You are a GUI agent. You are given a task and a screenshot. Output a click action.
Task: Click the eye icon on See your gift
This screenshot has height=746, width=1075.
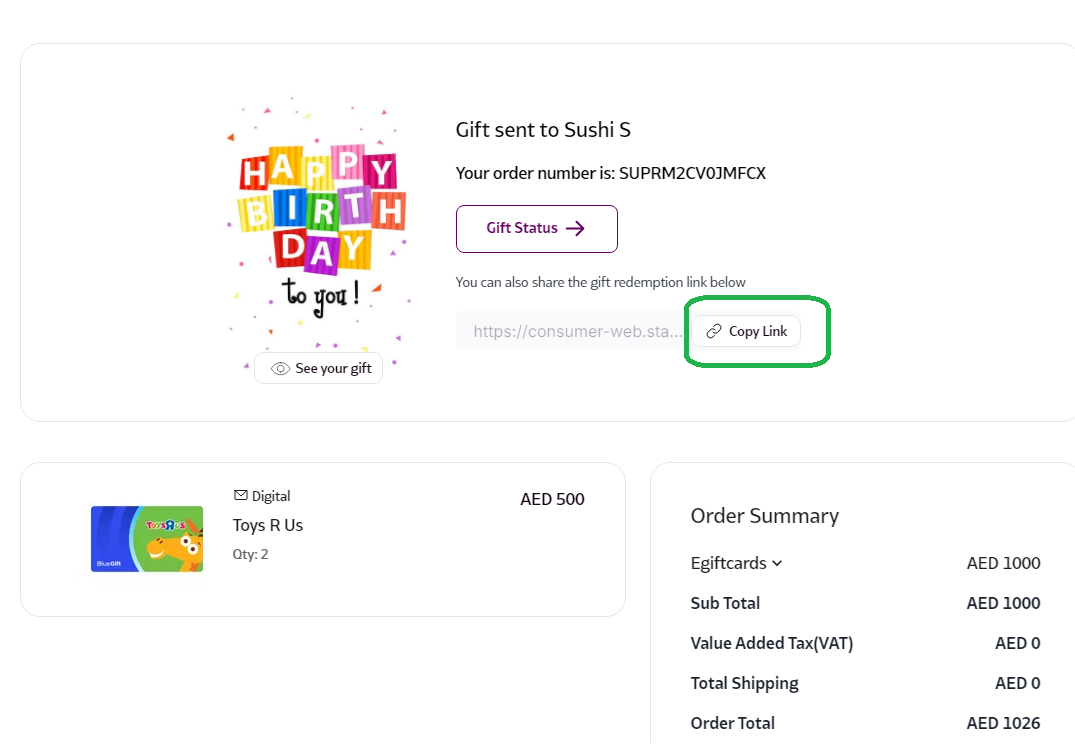pyautogui.click(x=280, y=369)
